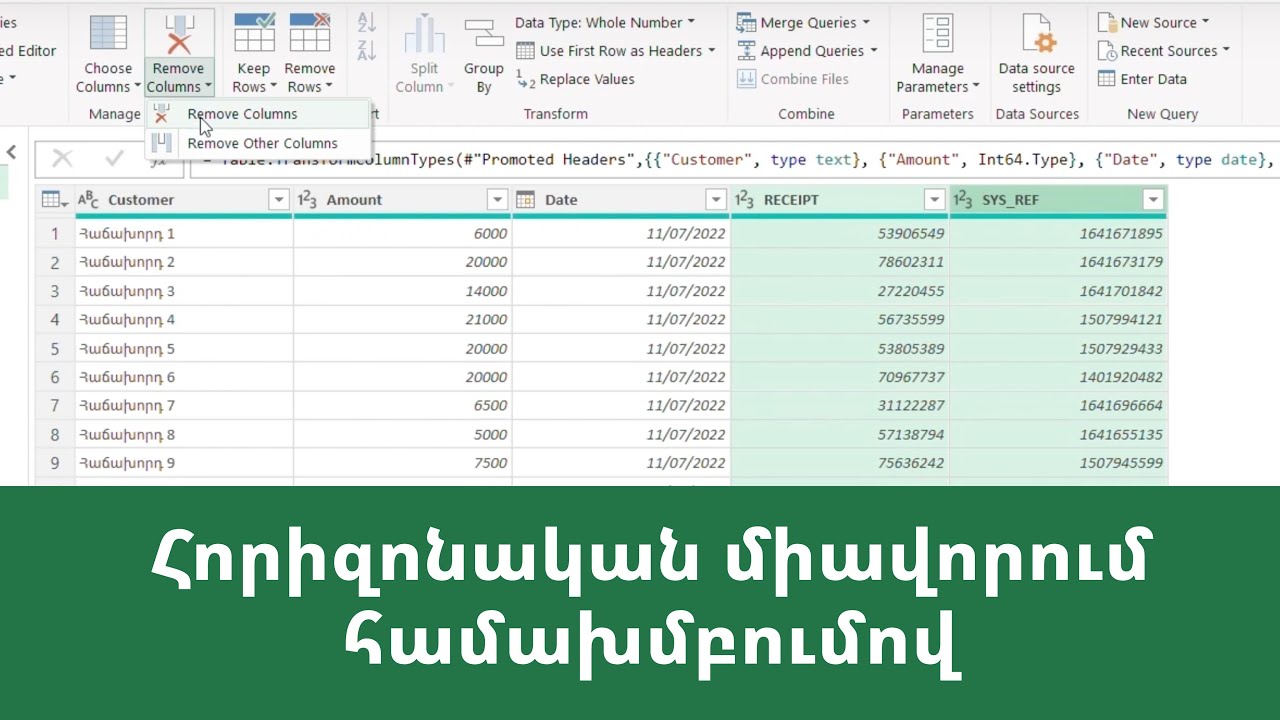Select the SYS_REF column header

click(x=1059, y=200)
